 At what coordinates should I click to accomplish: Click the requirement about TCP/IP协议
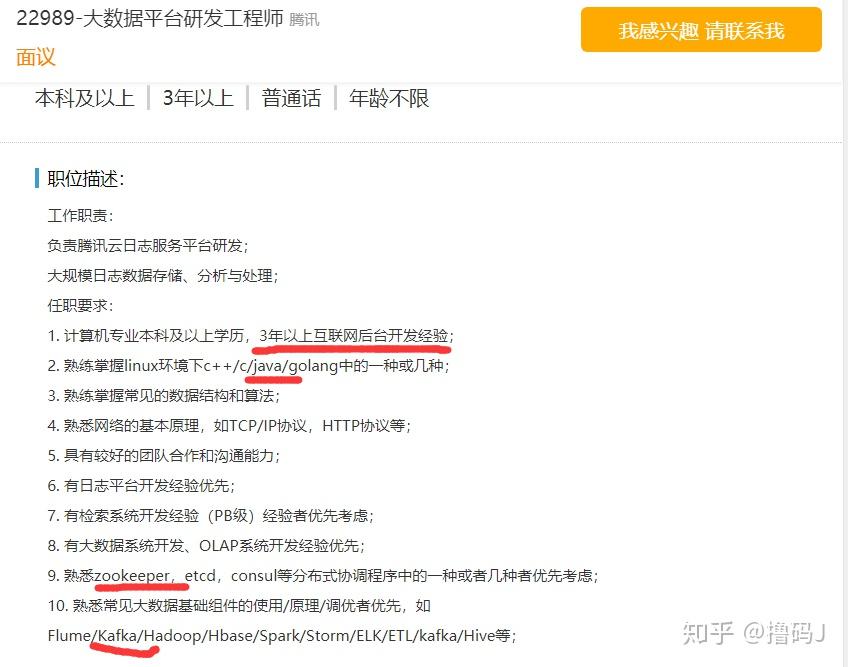pyautogui.click(x=229, y=426)
